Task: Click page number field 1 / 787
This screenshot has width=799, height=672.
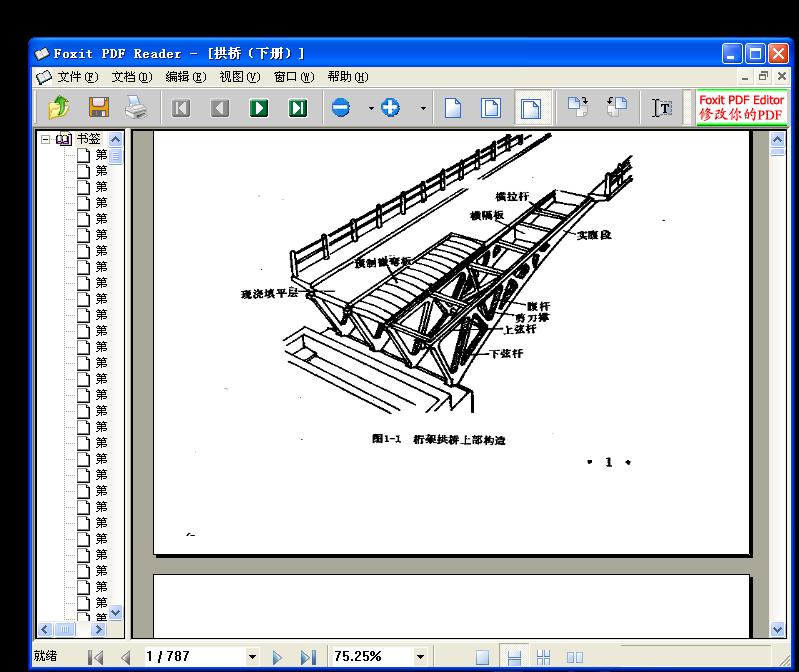Action: tap(195, 656)
